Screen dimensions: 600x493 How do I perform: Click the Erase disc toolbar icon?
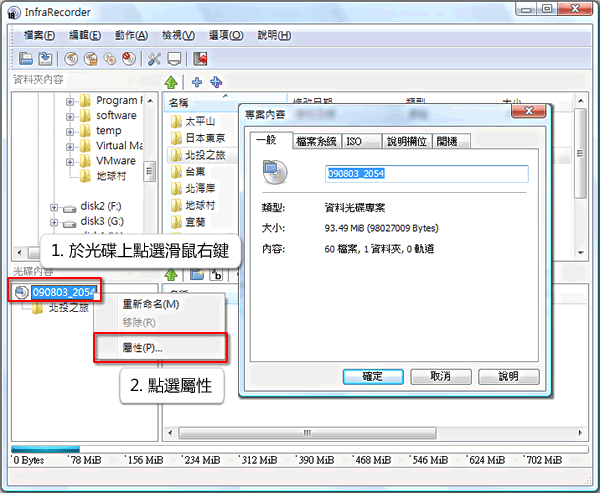click(x=129, y=59)
